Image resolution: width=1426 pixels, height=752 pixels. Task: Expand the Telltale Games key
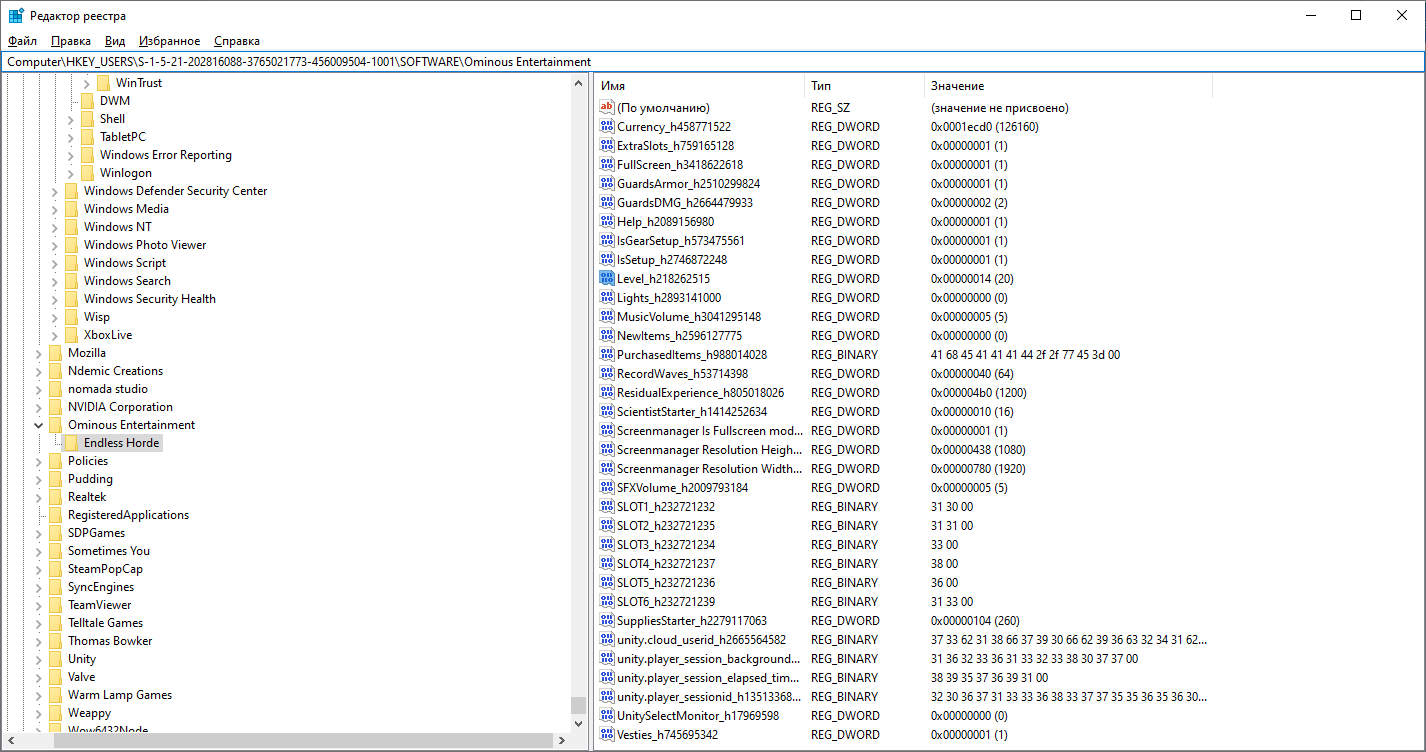point(39,623)
